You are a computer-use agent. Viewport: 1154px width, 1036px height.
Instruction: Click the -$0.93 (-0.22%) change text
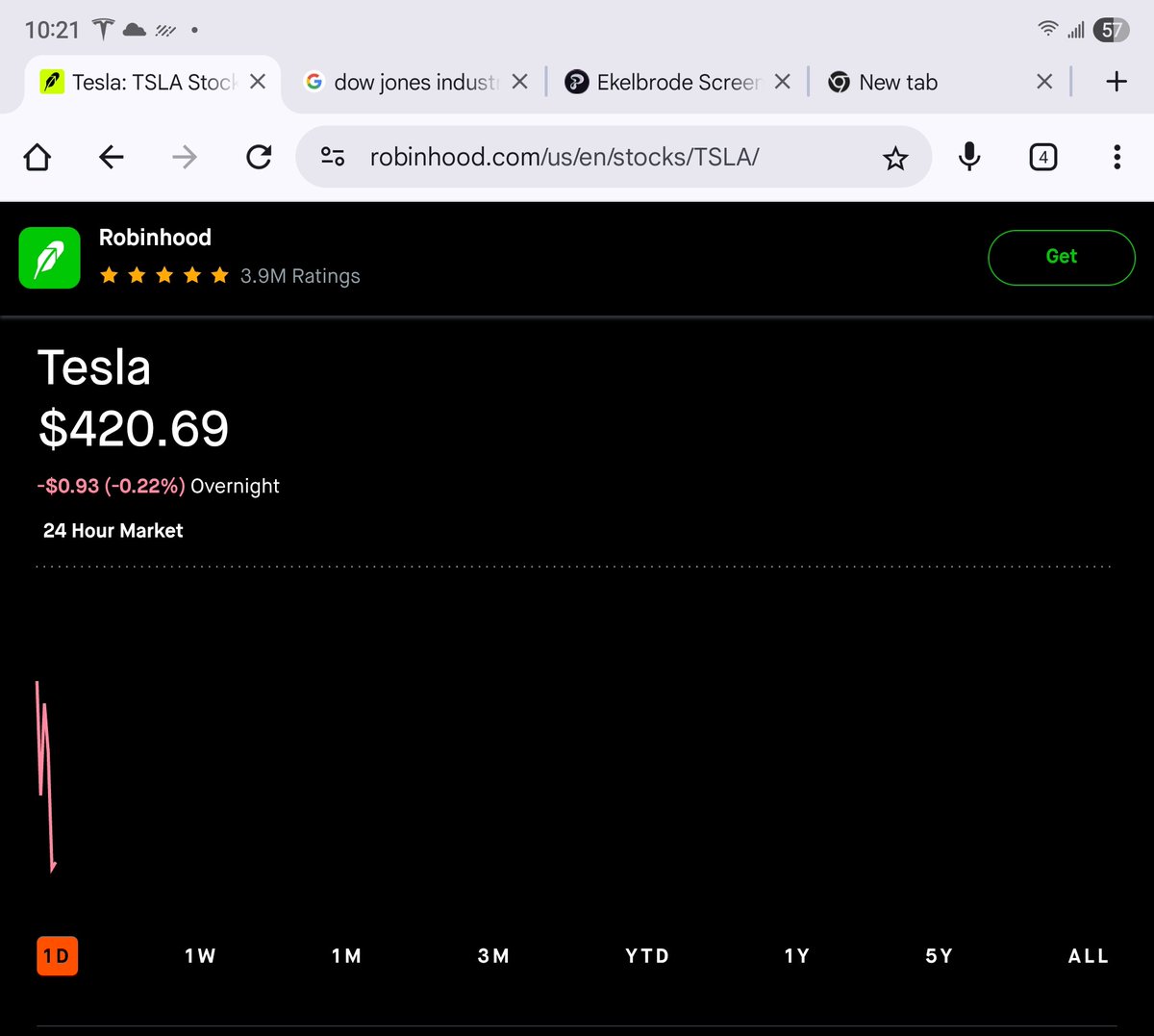tap(111, 487)
